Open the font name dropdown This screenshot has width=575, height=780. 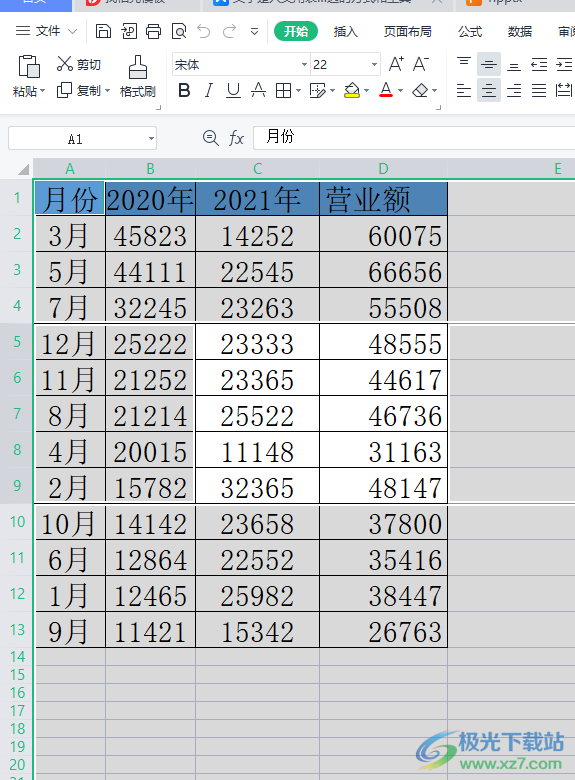304,65
